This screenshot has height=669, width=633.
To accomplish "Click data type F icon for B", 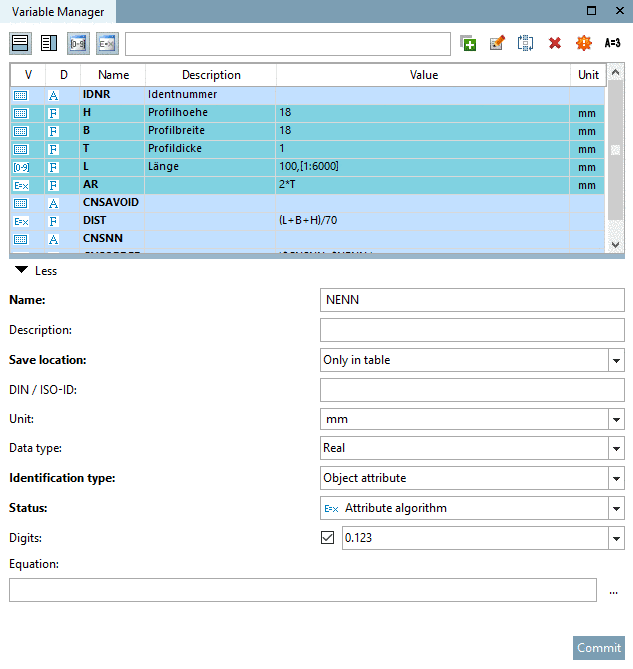I will click(x=53, y=131).
